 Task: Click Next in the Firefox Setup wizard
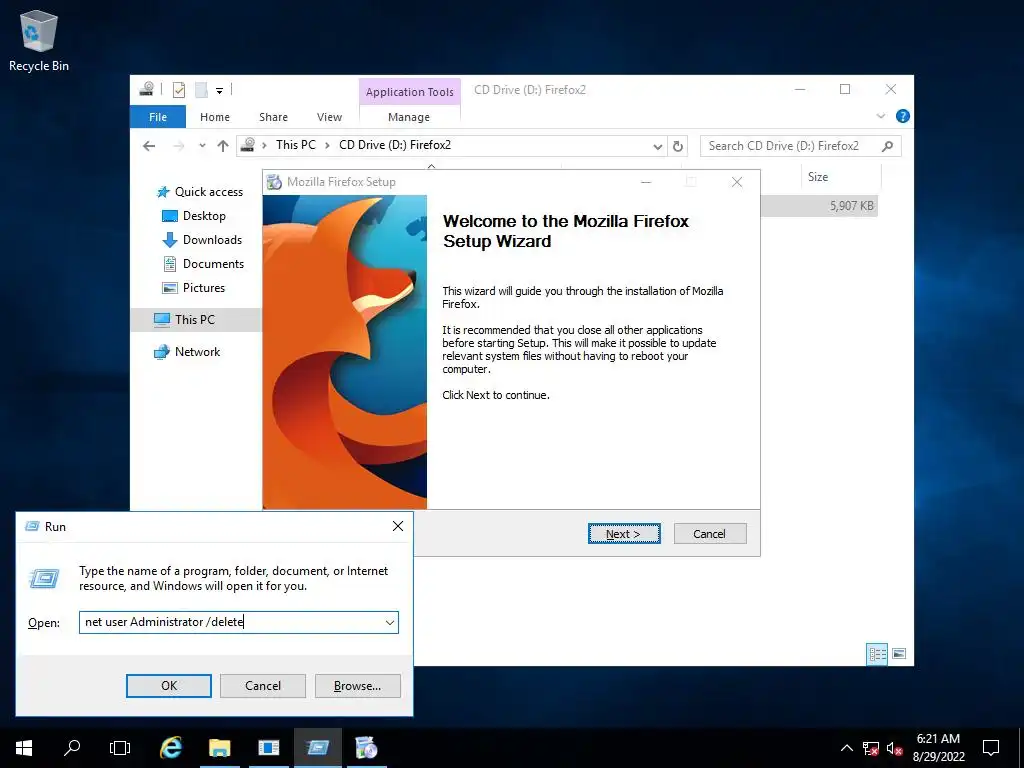[x=624, y=534]
